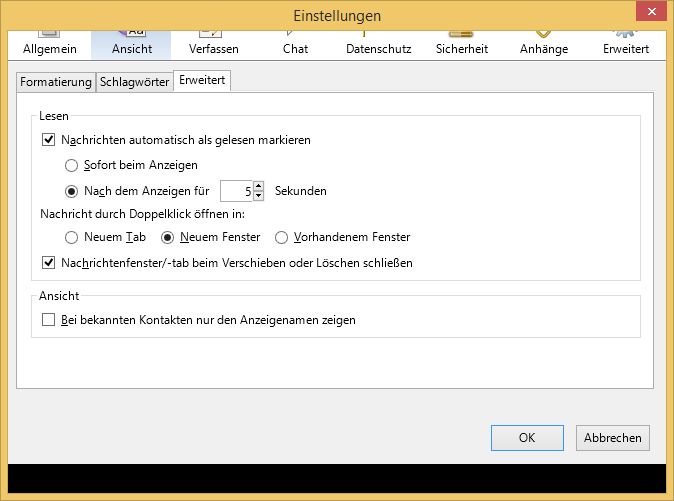Cancel with the Abbrechen button
The height and width of the screenshot is (501, 674).
(x=613, y=438)
